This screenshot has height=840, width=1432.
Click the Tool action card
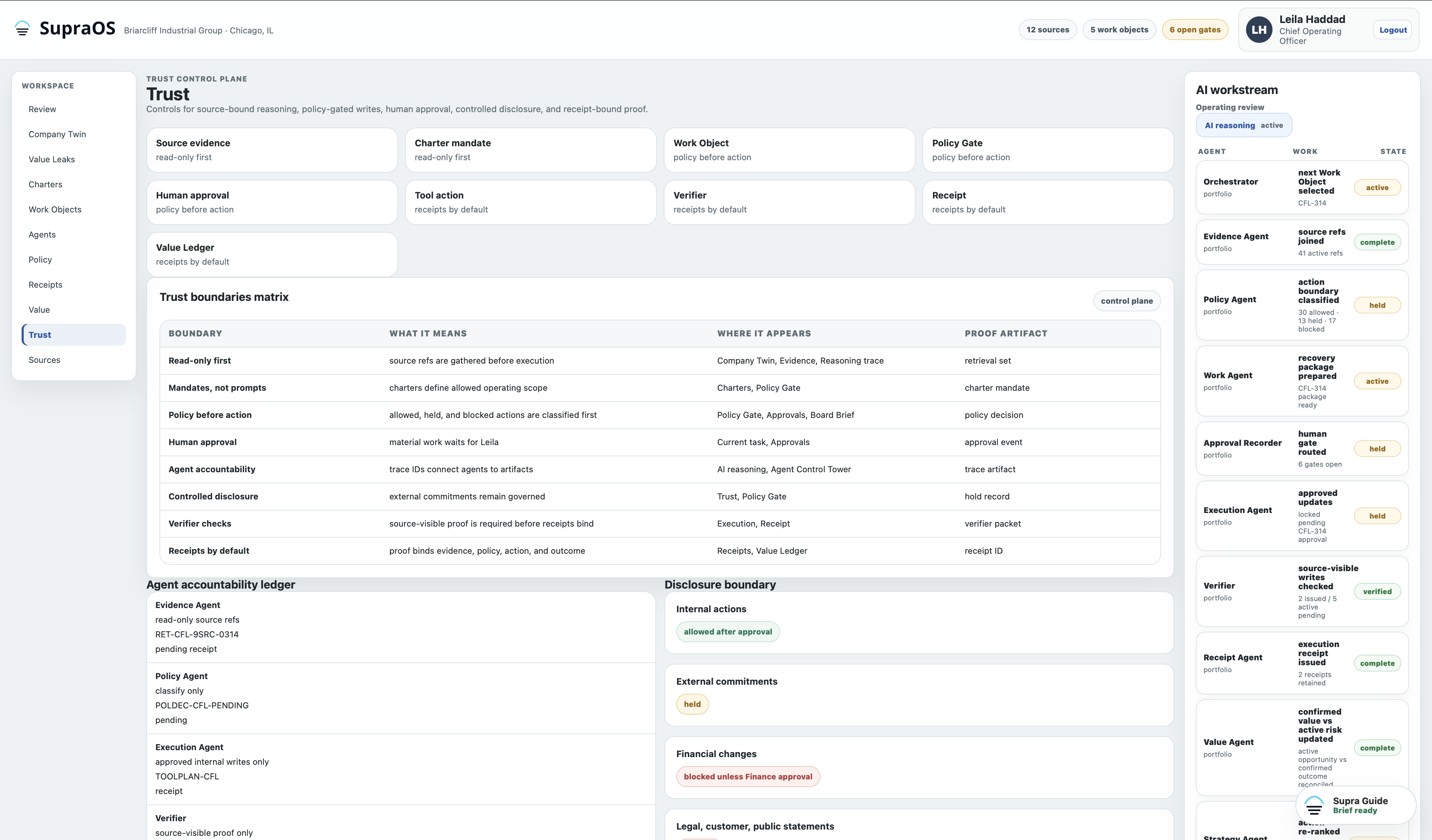tap(530, 202)
